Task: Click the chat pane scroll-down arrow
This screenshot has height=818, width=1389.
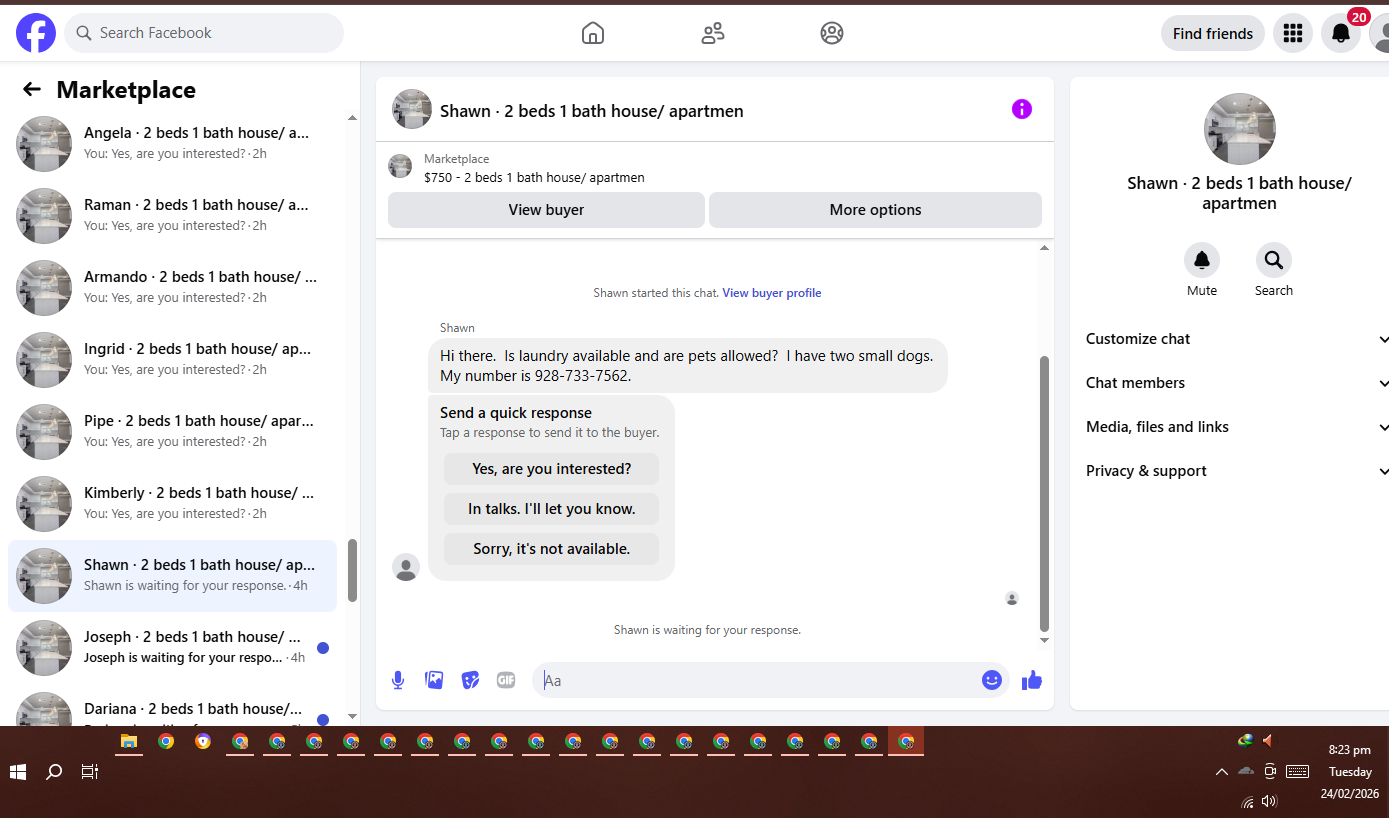Action: (1045, 640)
